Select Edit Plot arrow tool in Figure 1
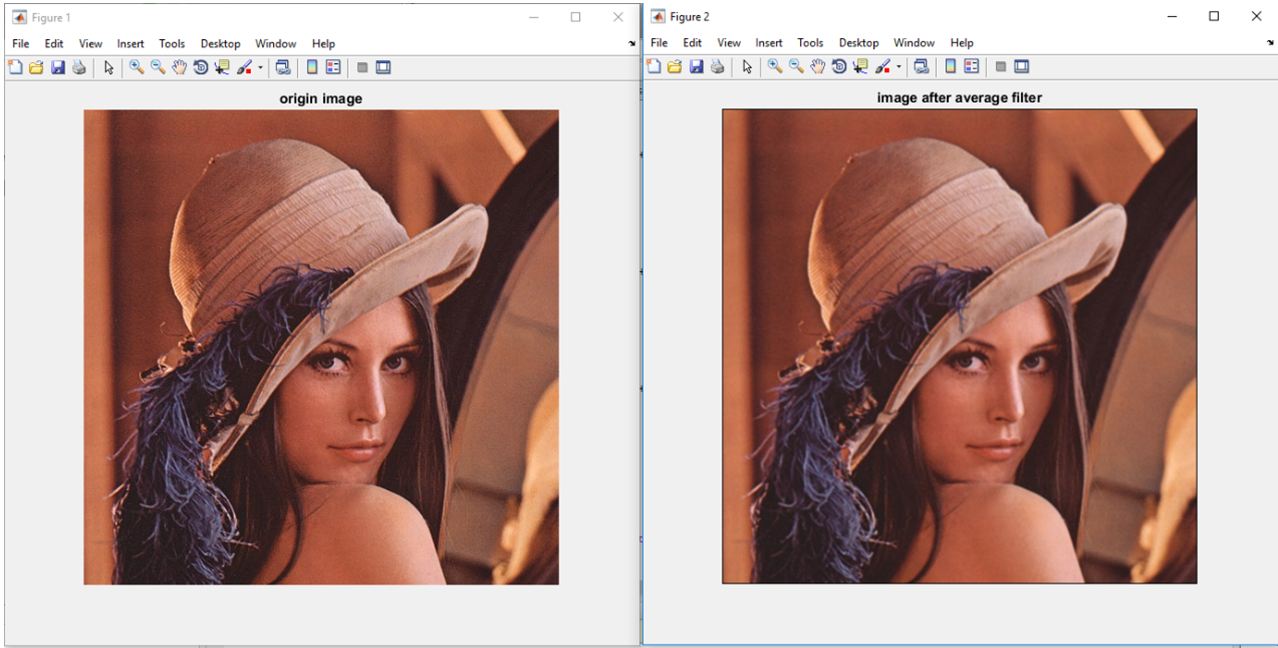Image resolution: width=1278 pixels, height=648 pixels. pos(109,68)
